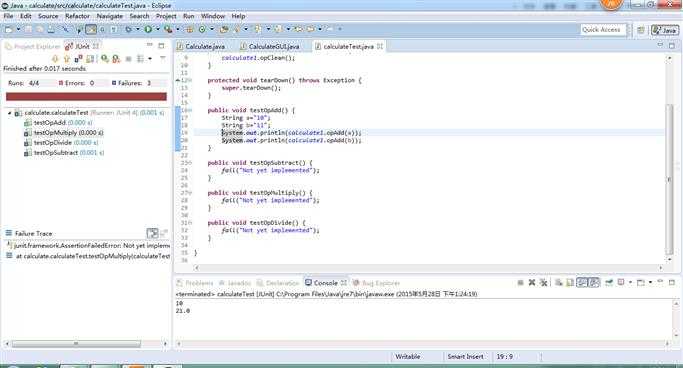Select the testOpDivide test result
683x368 pixels.
tap(61, 143)
